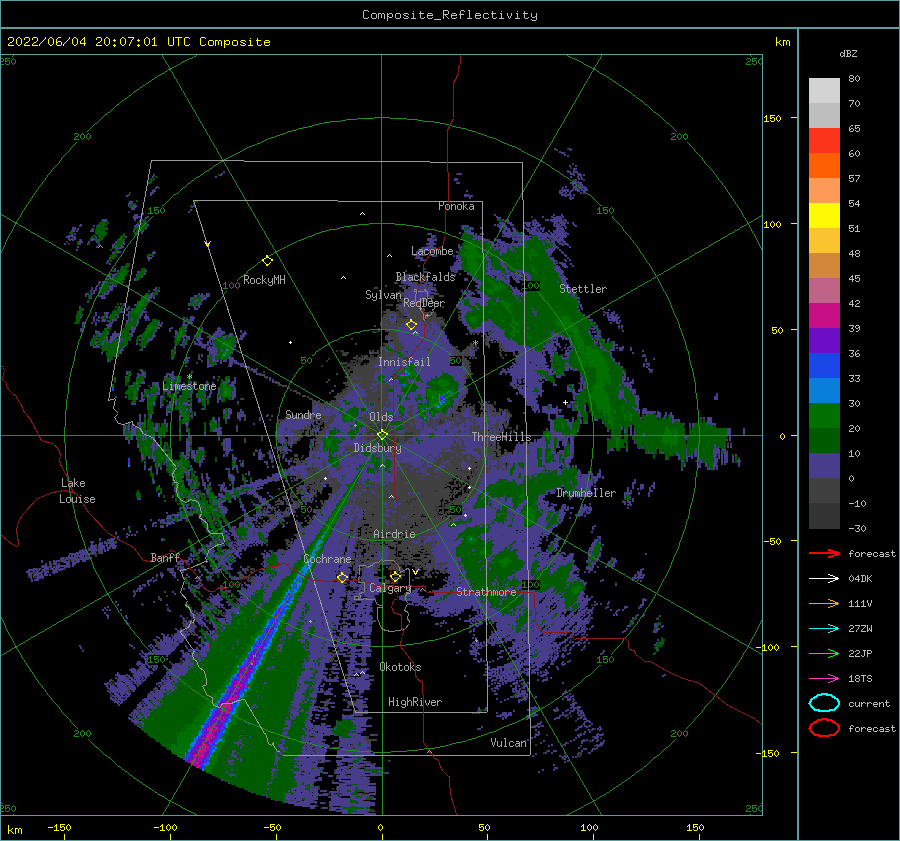Viewport: 900px width, 841px height.
Task: Click the bottom axis -100 tick label
Action: [x=165, y=827]
